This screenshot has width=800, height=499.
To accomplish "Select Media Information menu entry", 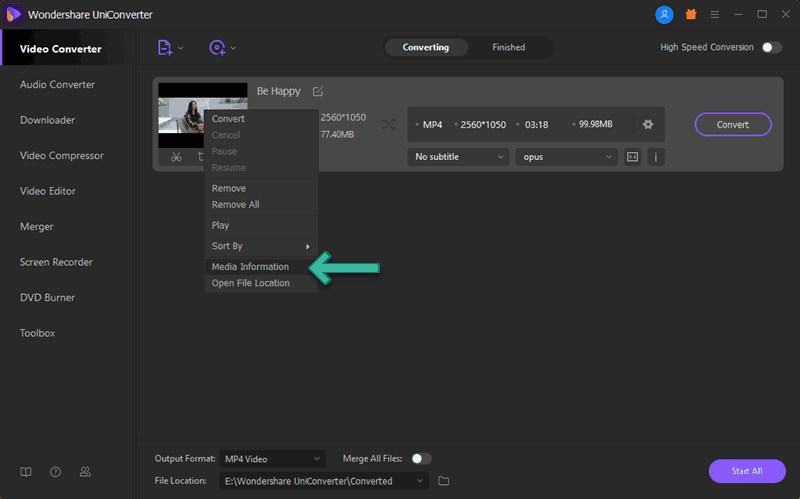I will (261, 266).
